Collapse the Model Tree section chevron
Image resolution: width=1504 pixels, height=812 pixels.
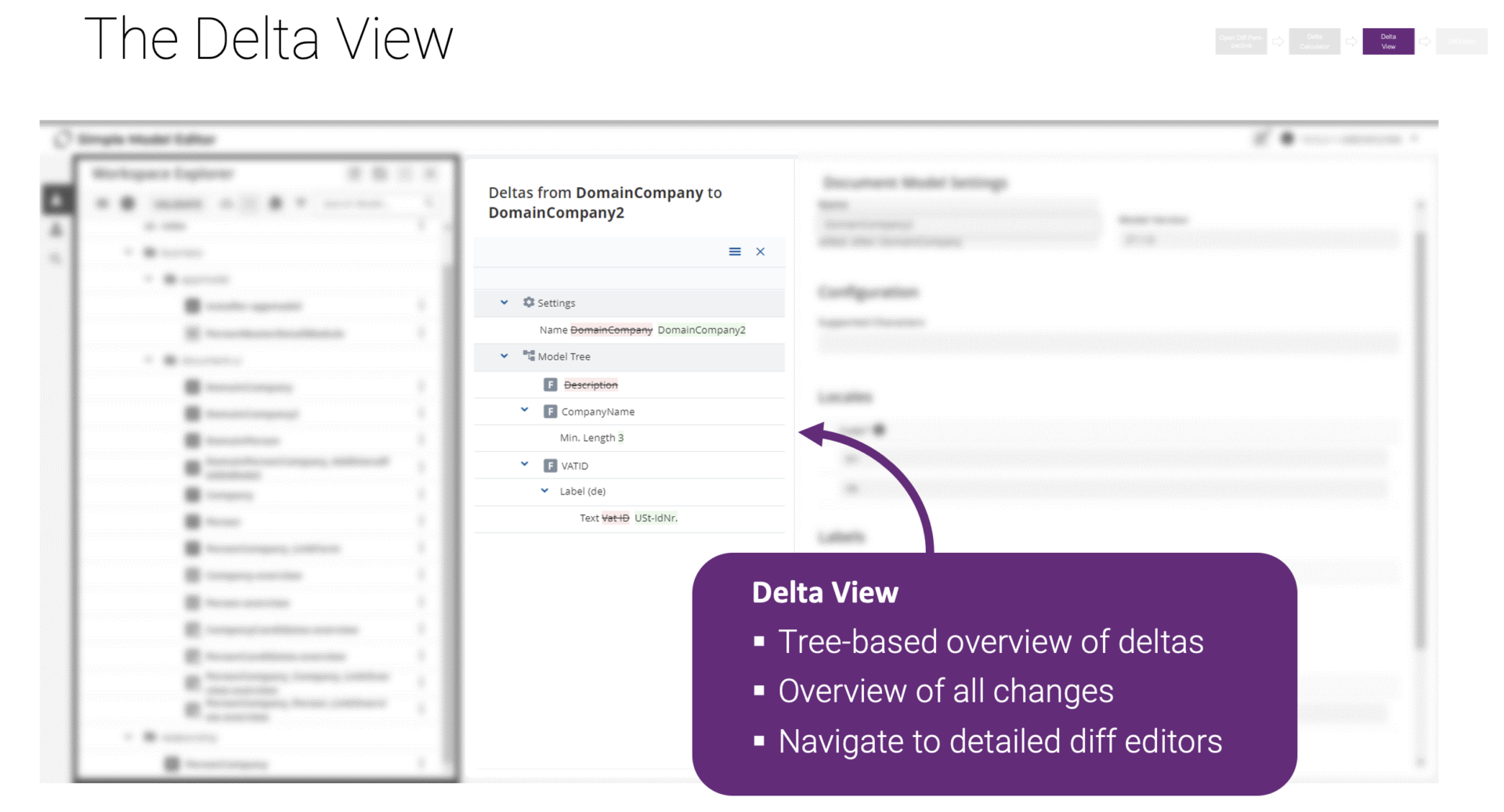504,355
